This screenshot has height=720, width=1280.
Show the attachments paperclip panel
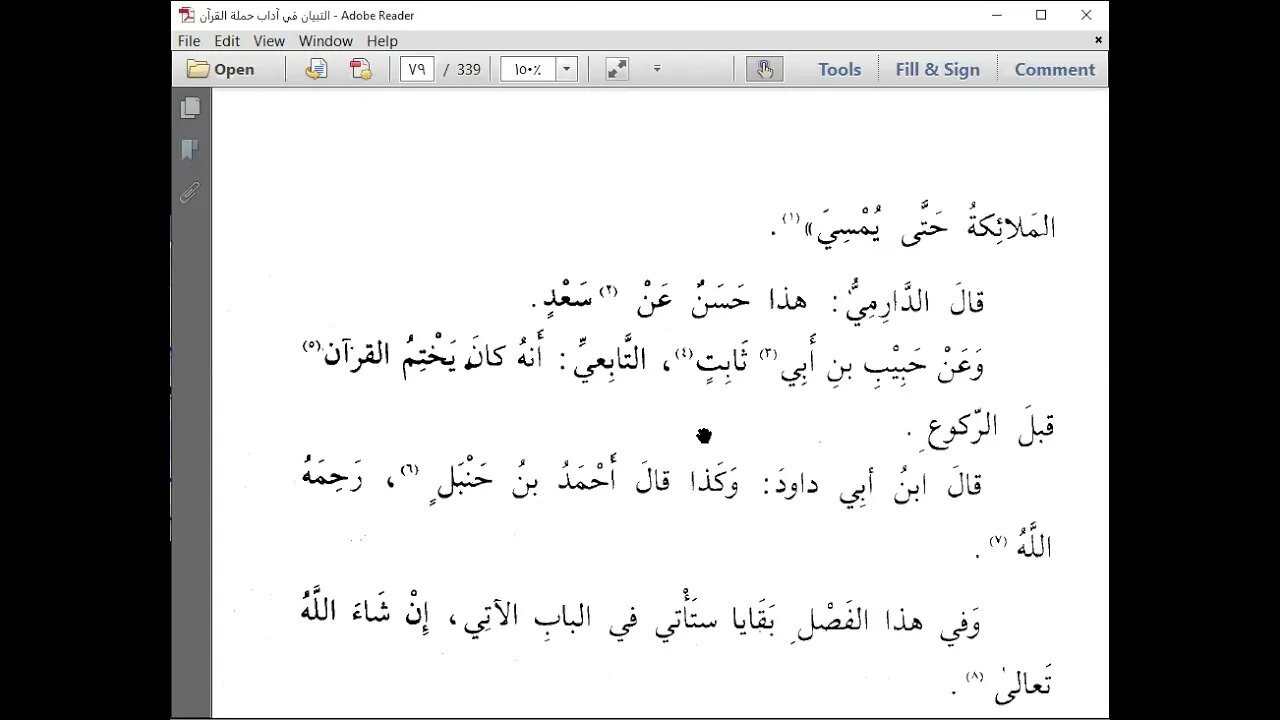(190, 193)
